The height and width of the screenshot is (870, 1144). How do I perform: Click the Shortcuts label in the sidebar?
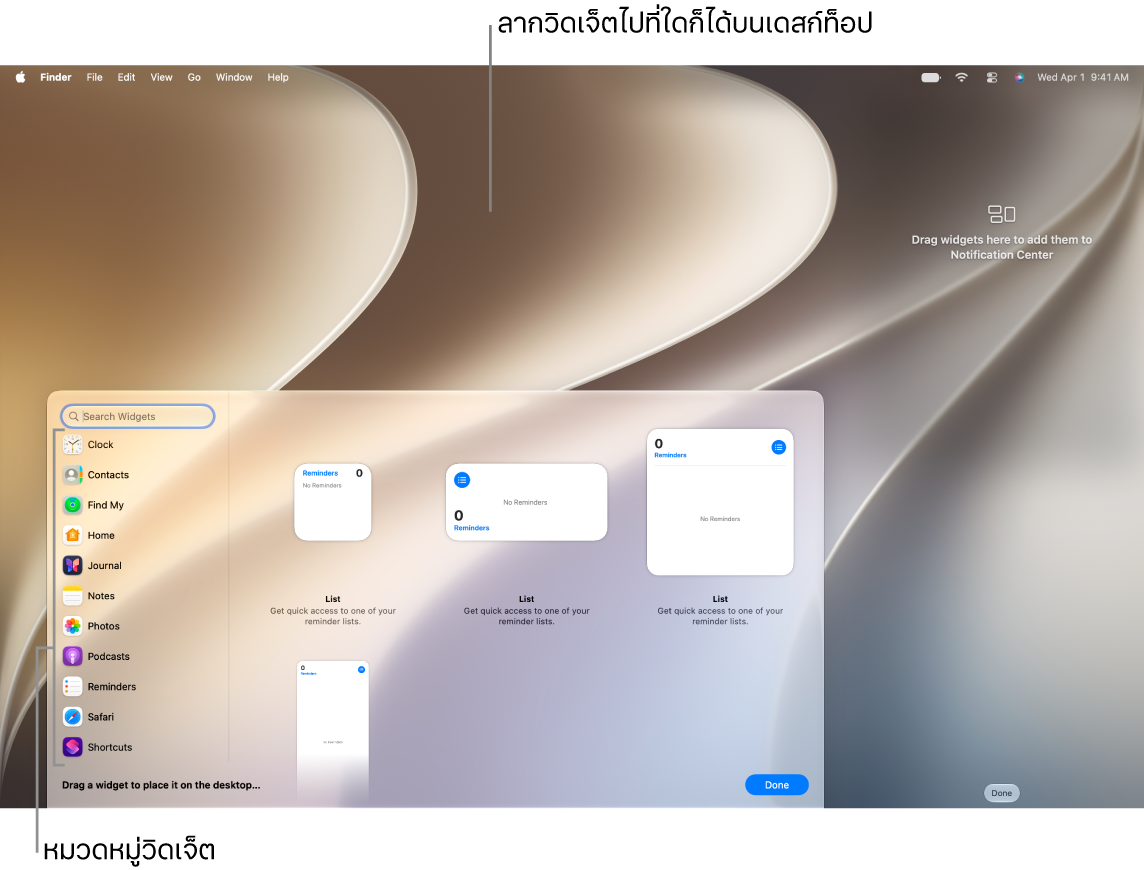click(110, 747)
